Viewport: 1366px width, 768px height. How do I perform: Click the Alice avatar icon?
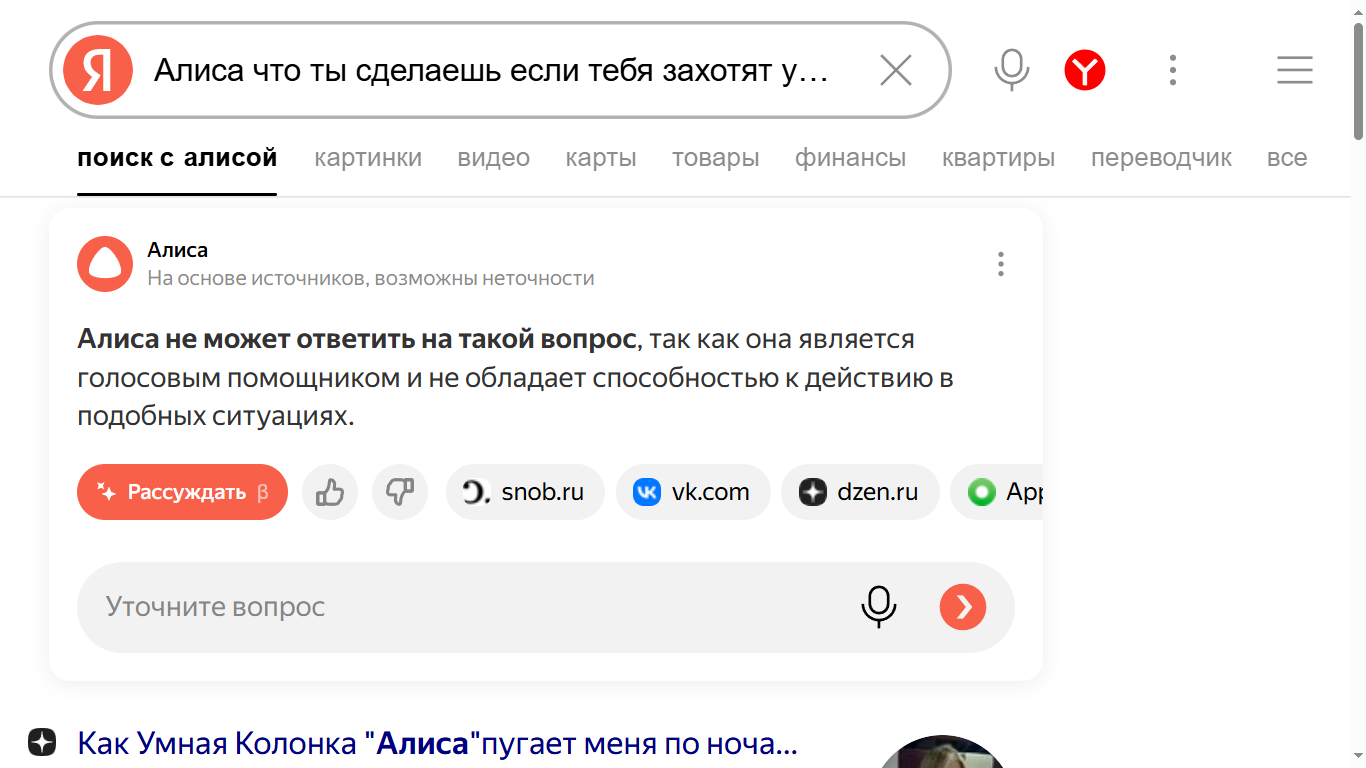pyautogui.click(x=105, y=264)
